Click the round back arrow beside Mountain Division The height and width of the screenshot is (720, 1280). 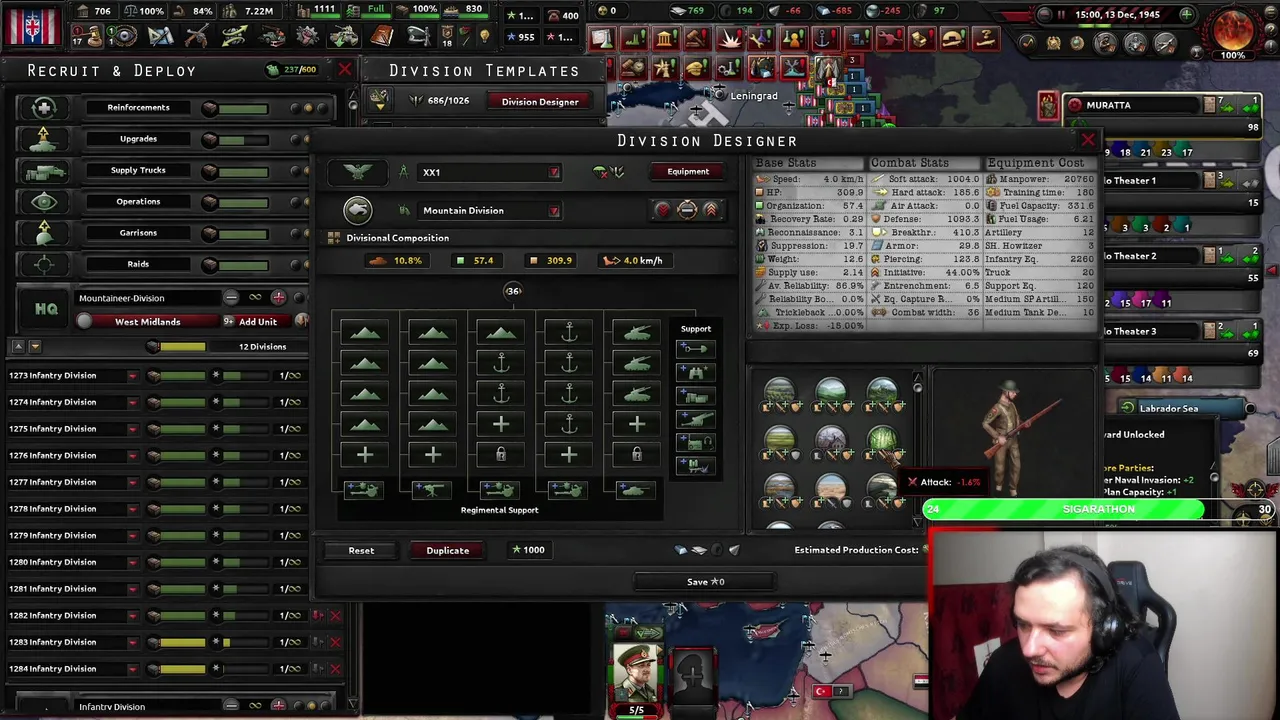click(x=357, y=210)
